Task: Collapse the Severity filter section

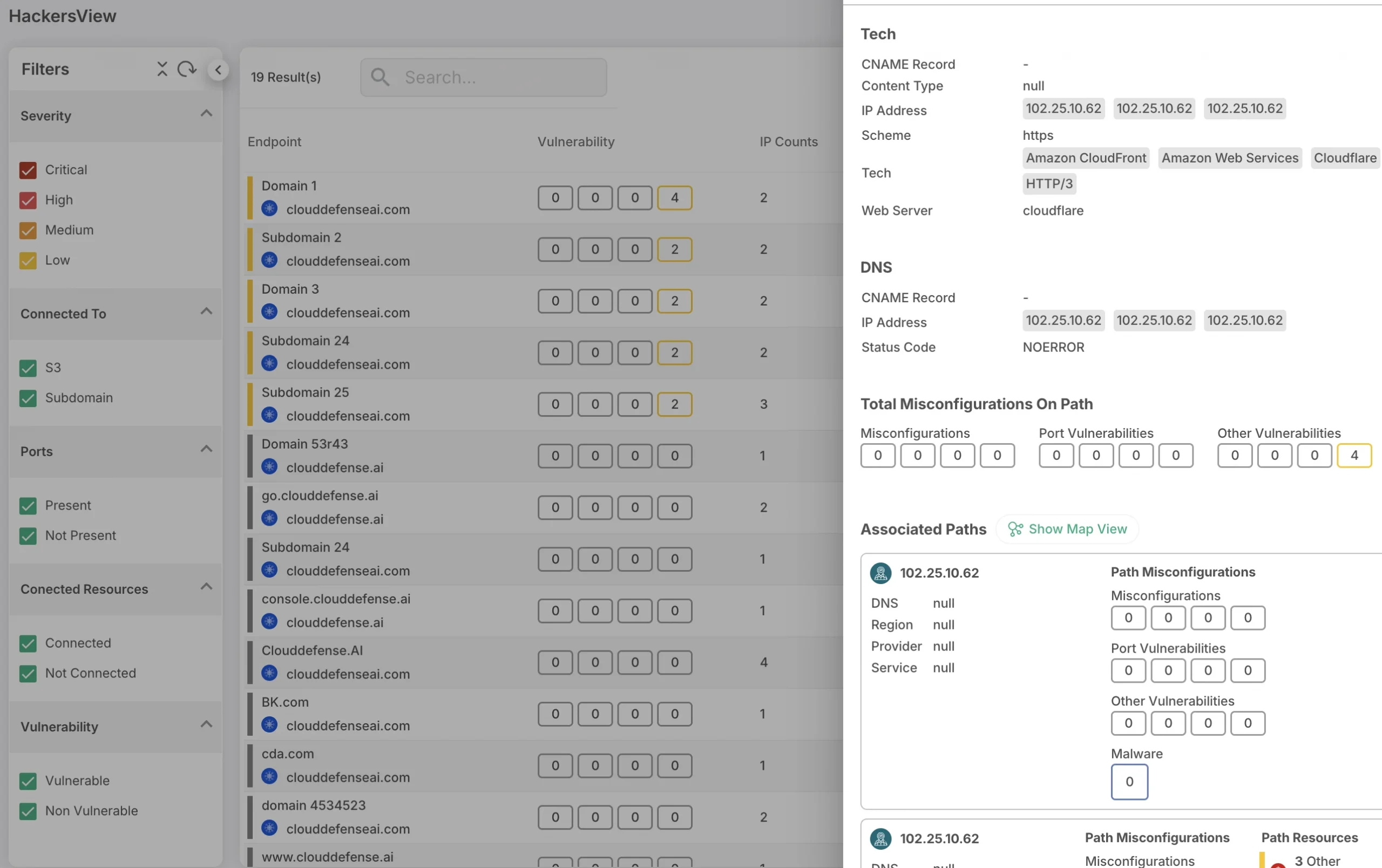Action: pos(206,113)
